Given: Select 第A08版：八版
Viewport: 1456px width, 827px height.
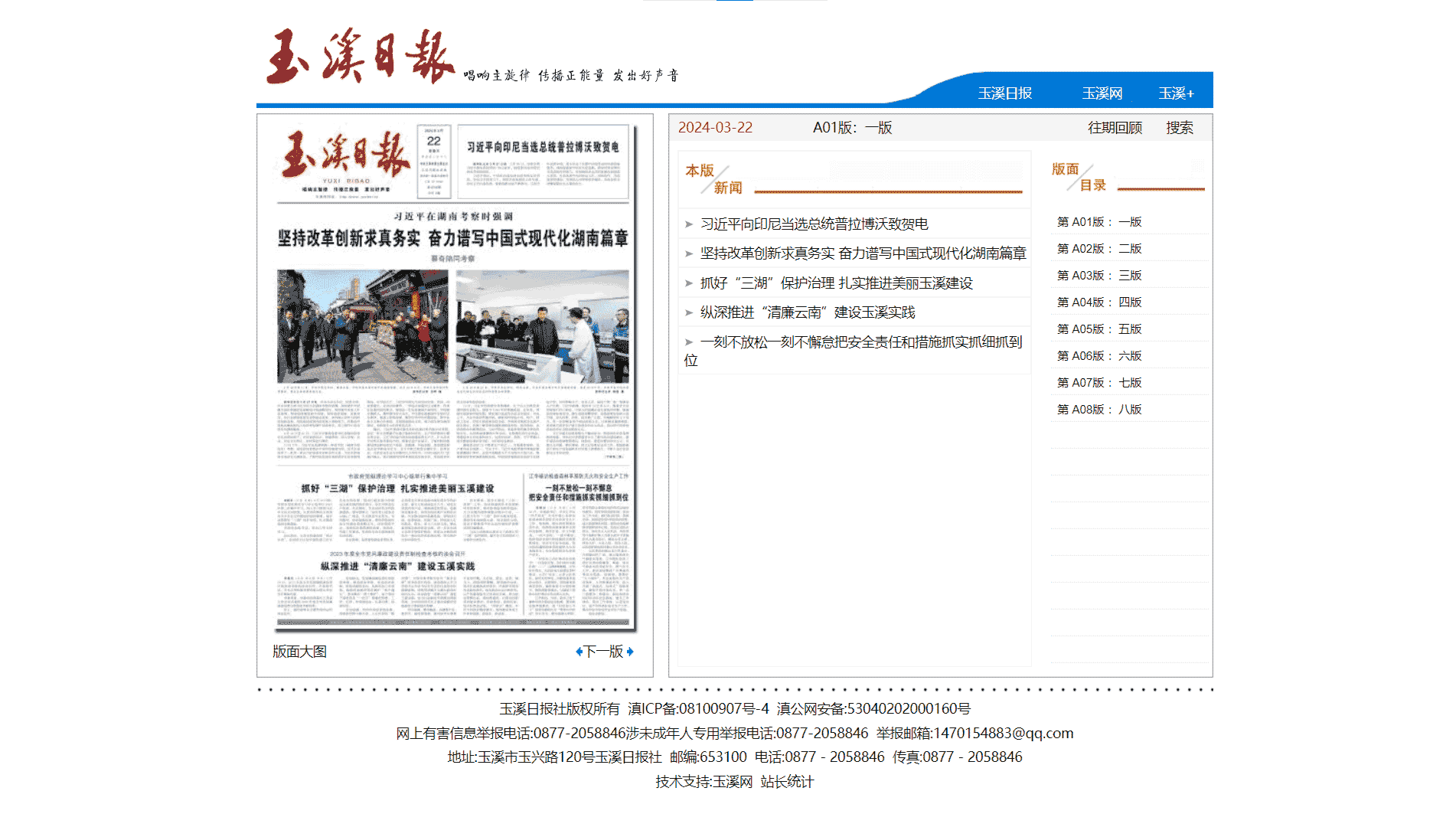Looking at the screenshot, I should [x=1099, y=410].
